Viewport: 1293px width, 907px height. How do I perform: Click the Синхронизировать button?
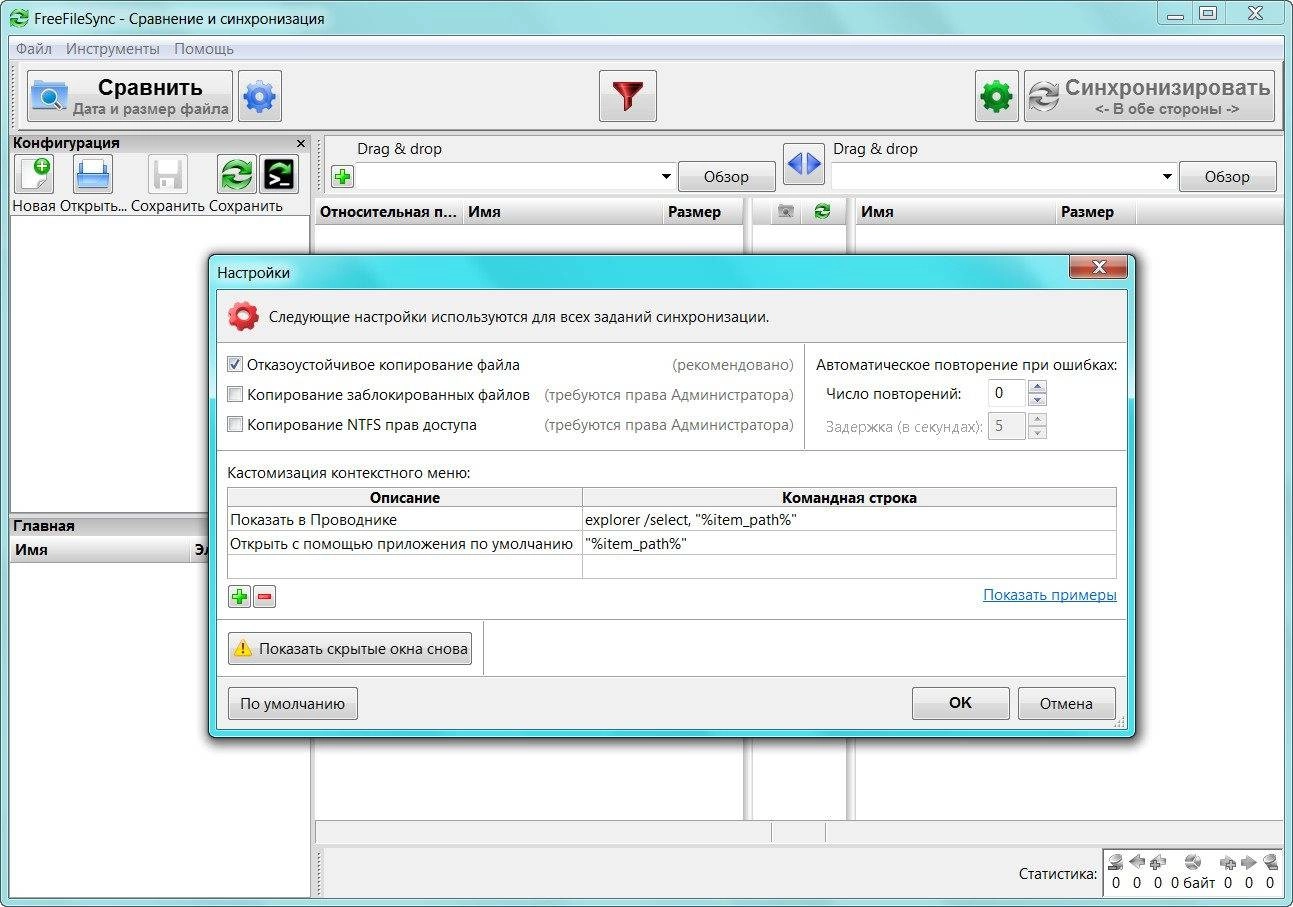click(1150, 96)
